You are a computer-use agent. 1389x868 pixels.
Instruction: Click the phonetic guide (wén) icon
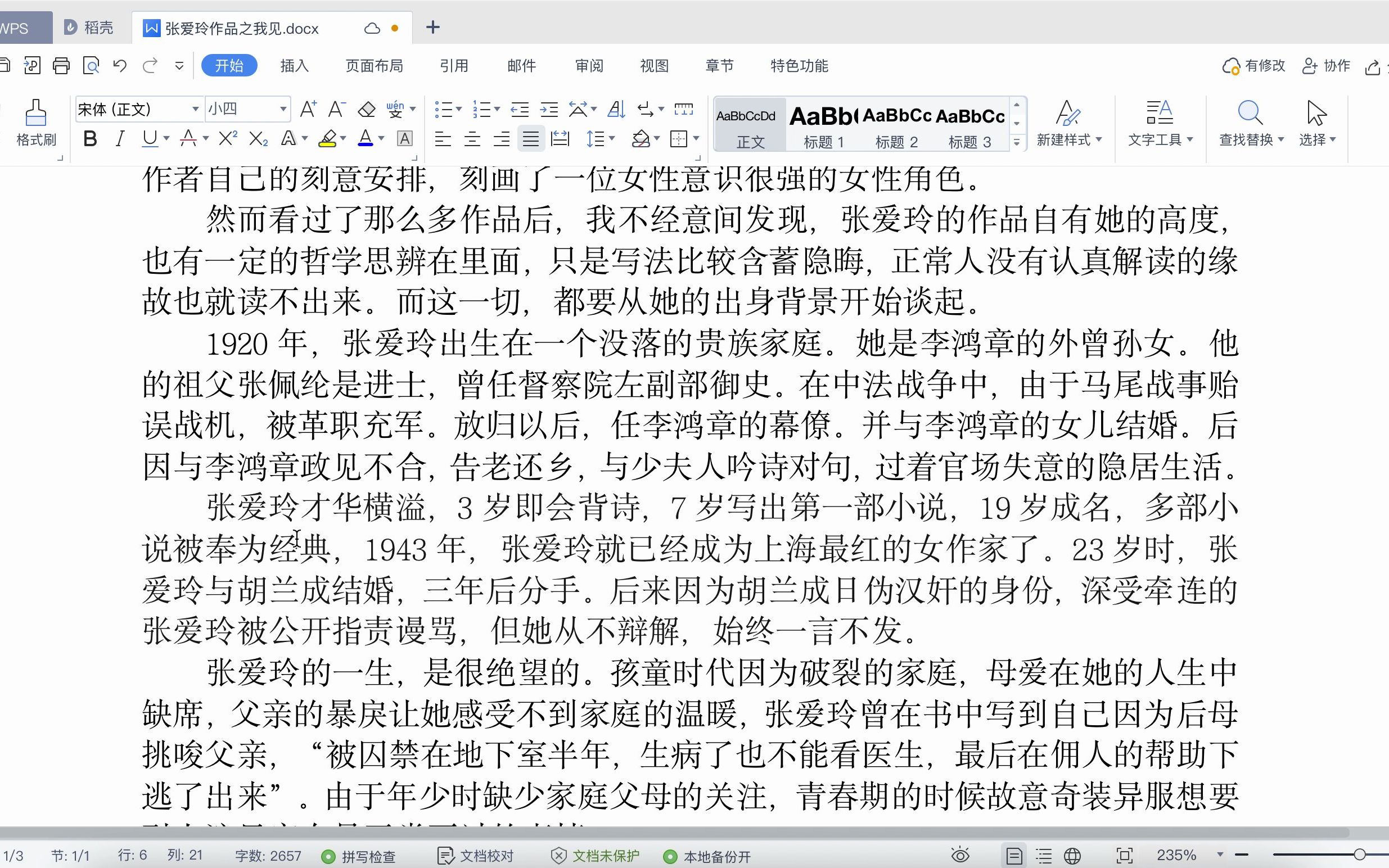(x=395, y=109)
